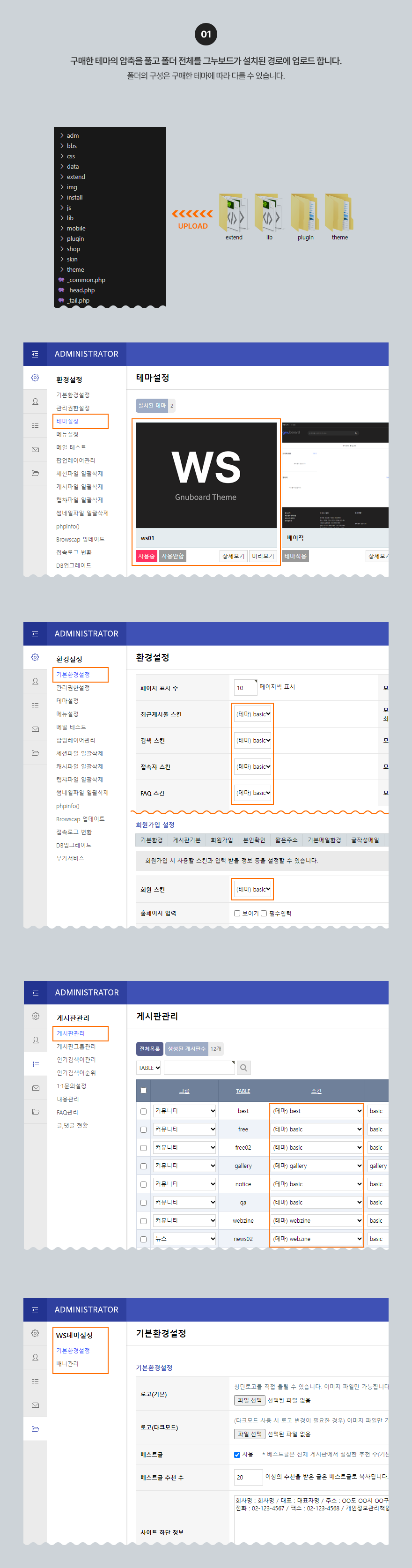Click the search magnifier button in 게시판관리
412x1568 pixels.
tap(243, 1068)
